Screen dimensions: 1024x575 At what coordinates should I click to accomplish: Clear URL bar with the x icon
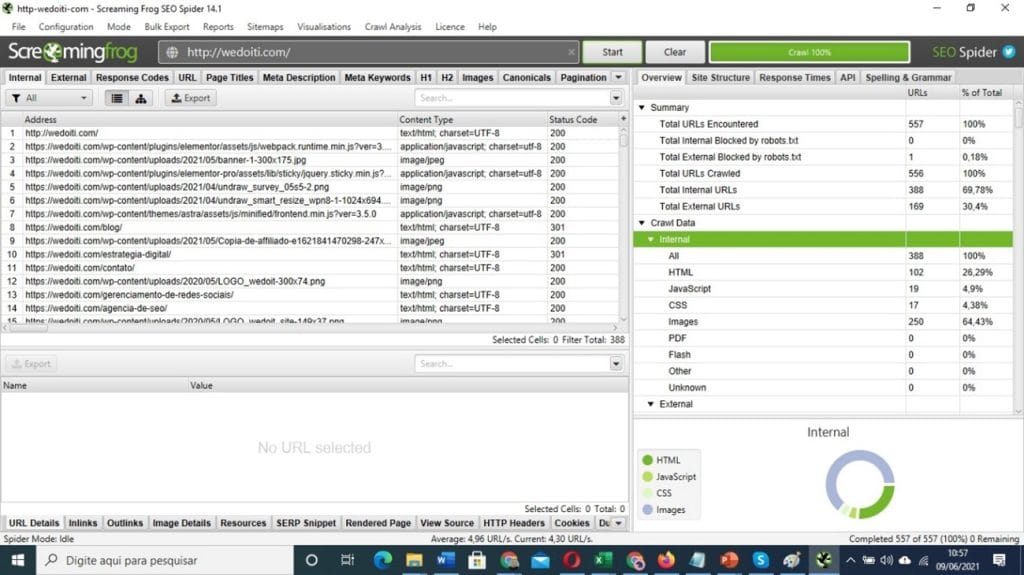tap(571, 52)
